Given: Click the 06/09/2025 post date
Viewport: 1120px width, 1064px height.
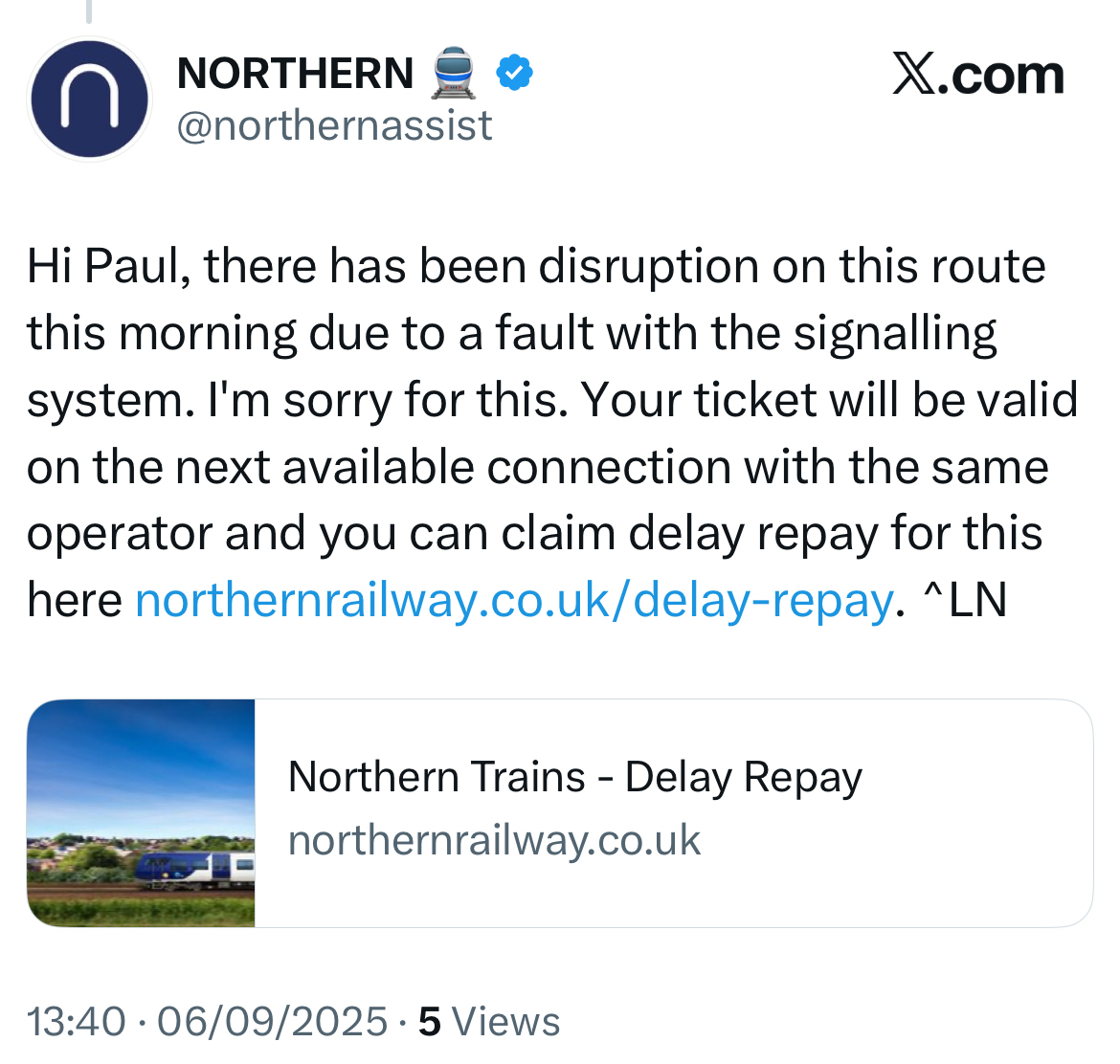Looking at the screenshot, I should coord(273,1022).
